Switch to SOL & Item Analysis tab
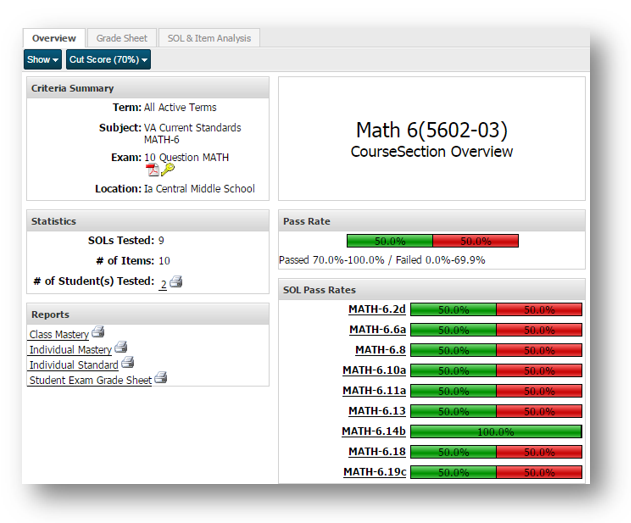Viewport: 631px width, 523px height. pyautogui.click(x=209, y=38)
